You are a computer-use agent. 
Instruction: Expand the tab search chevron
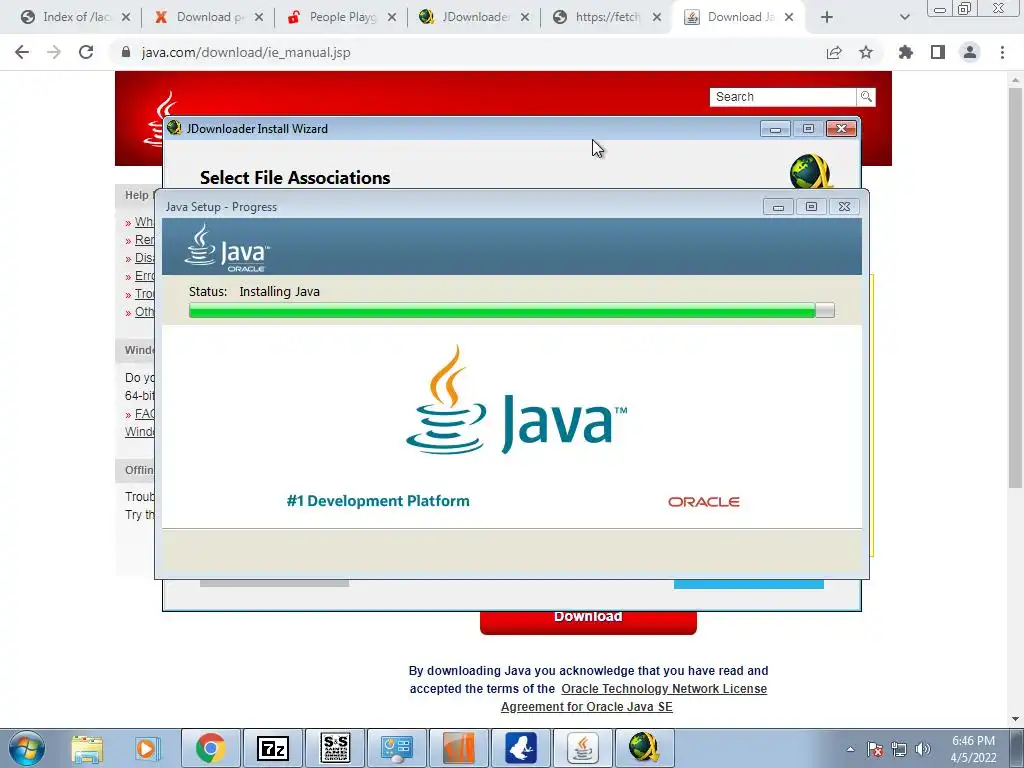point(904,17)
